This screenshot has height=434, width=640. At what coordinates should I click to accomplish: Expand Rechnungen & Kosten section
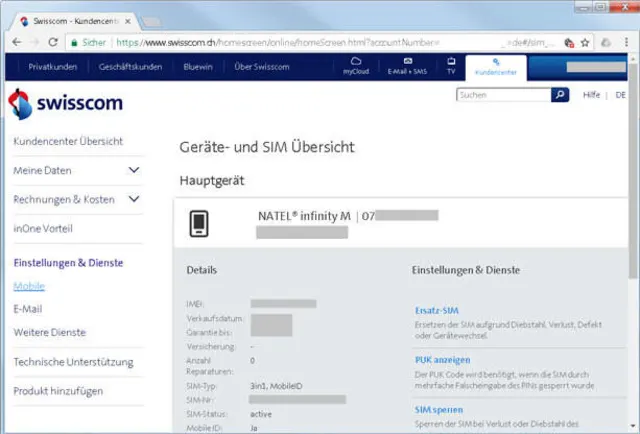[x=134, y=199]
